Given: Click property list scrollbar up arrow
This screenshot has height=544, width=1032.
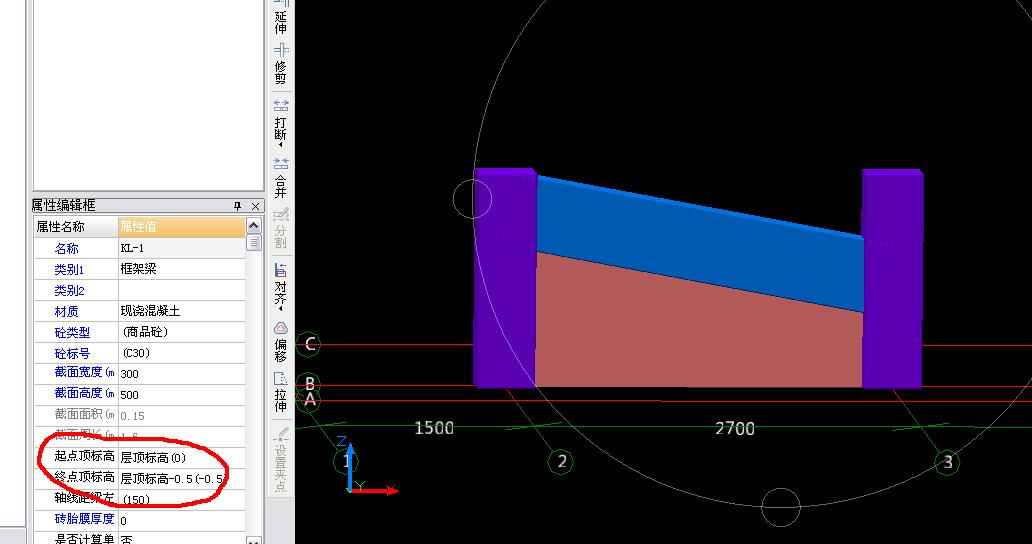Looking at the screenshot, I should (x=253, y=226).
